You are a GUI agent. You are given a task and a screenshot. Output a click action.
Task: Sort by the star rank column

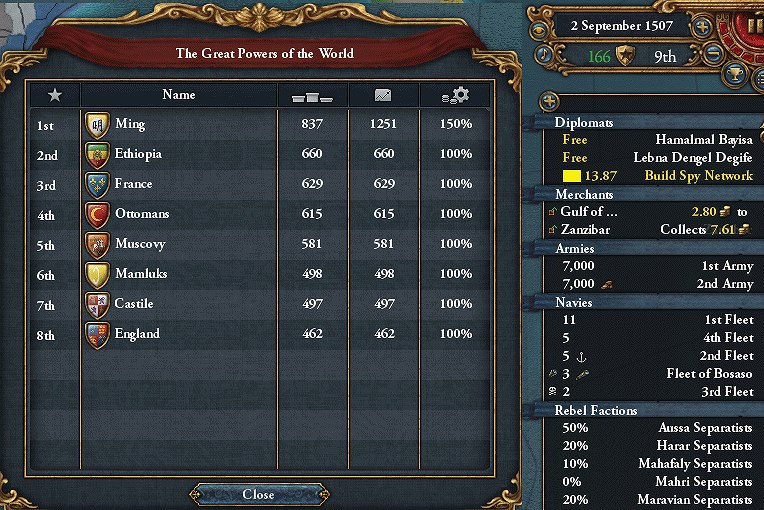pos(55,95)
